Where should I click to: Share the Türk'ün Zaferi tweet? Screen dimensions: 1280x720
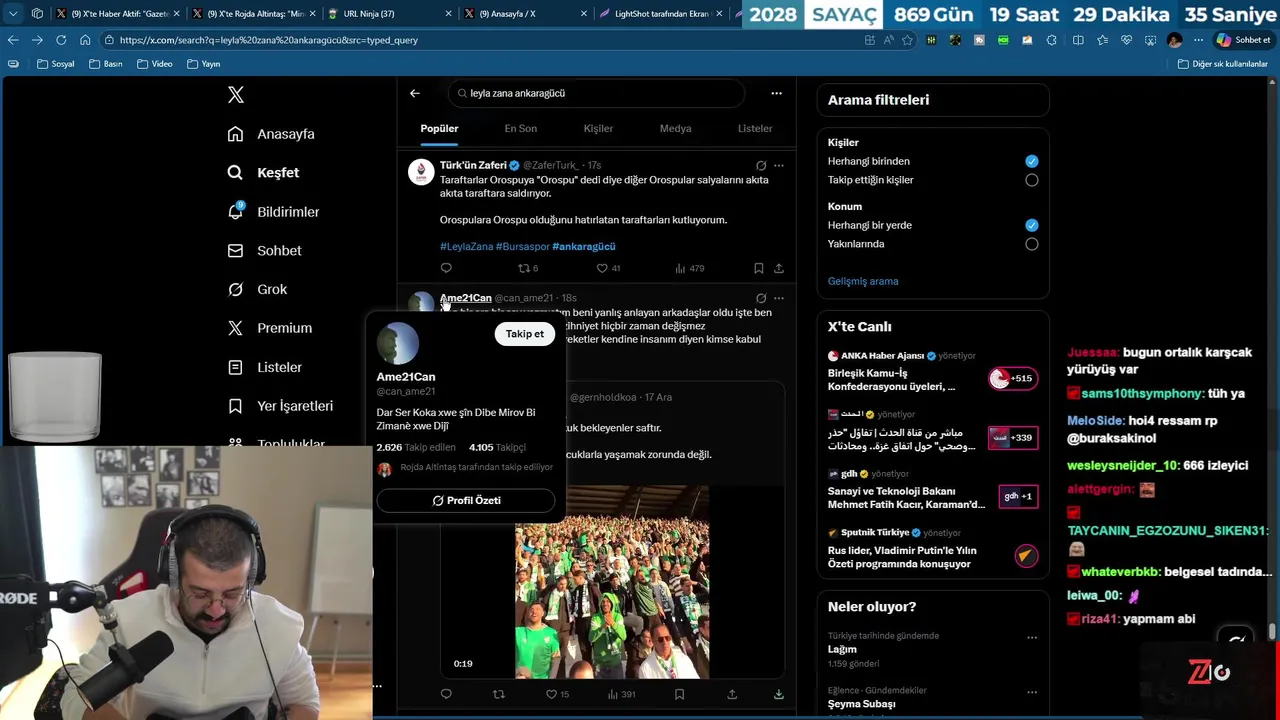click(779, 268)
